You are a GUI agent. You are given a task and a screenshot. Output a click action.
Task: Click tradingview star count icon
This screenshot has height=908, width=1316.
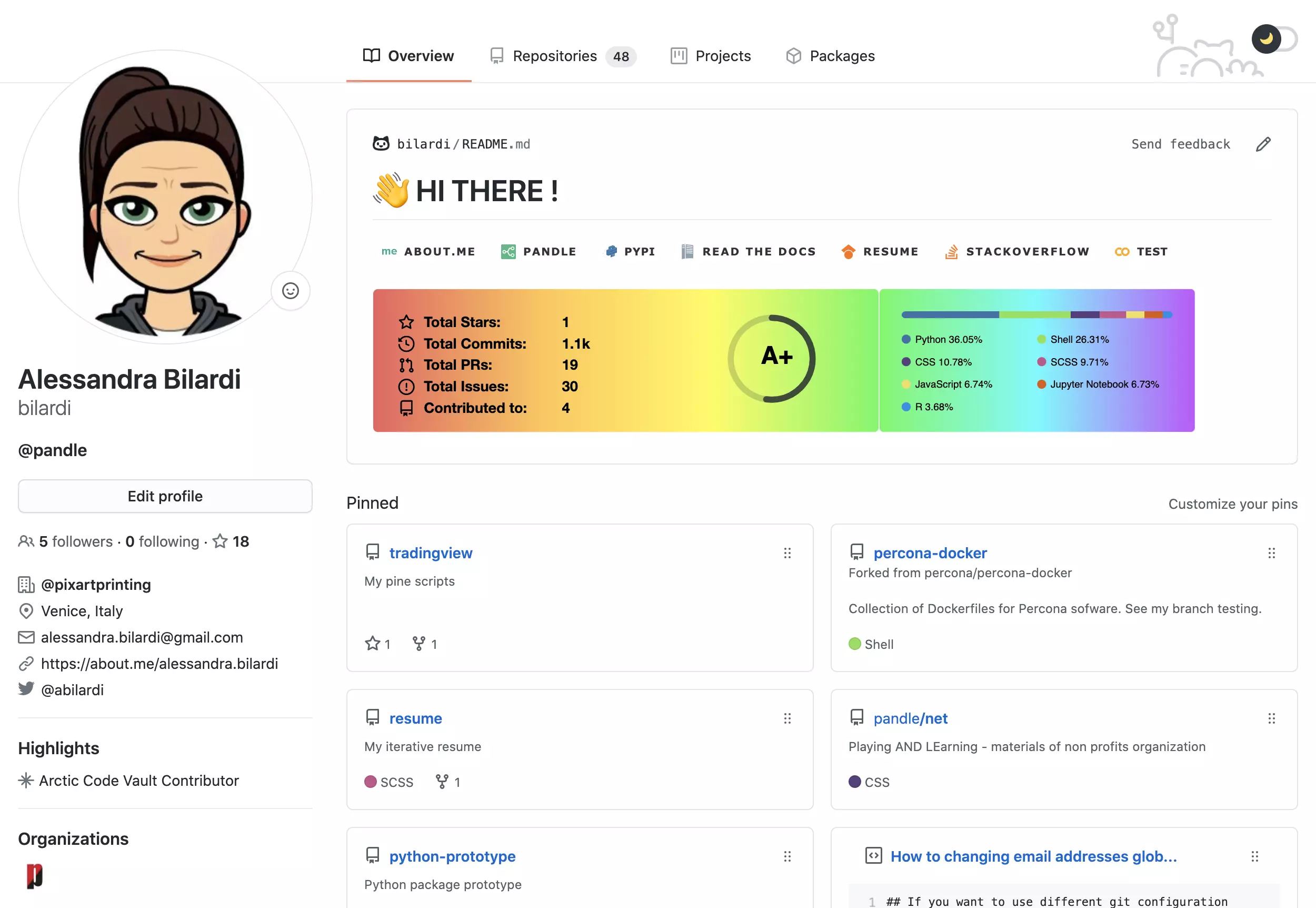pyautogui.click(x=373, y=644)
